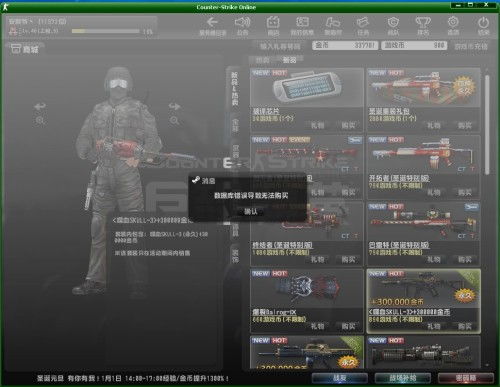
Task: Switch to the 新品 shop tab
Action: point(289,60)
